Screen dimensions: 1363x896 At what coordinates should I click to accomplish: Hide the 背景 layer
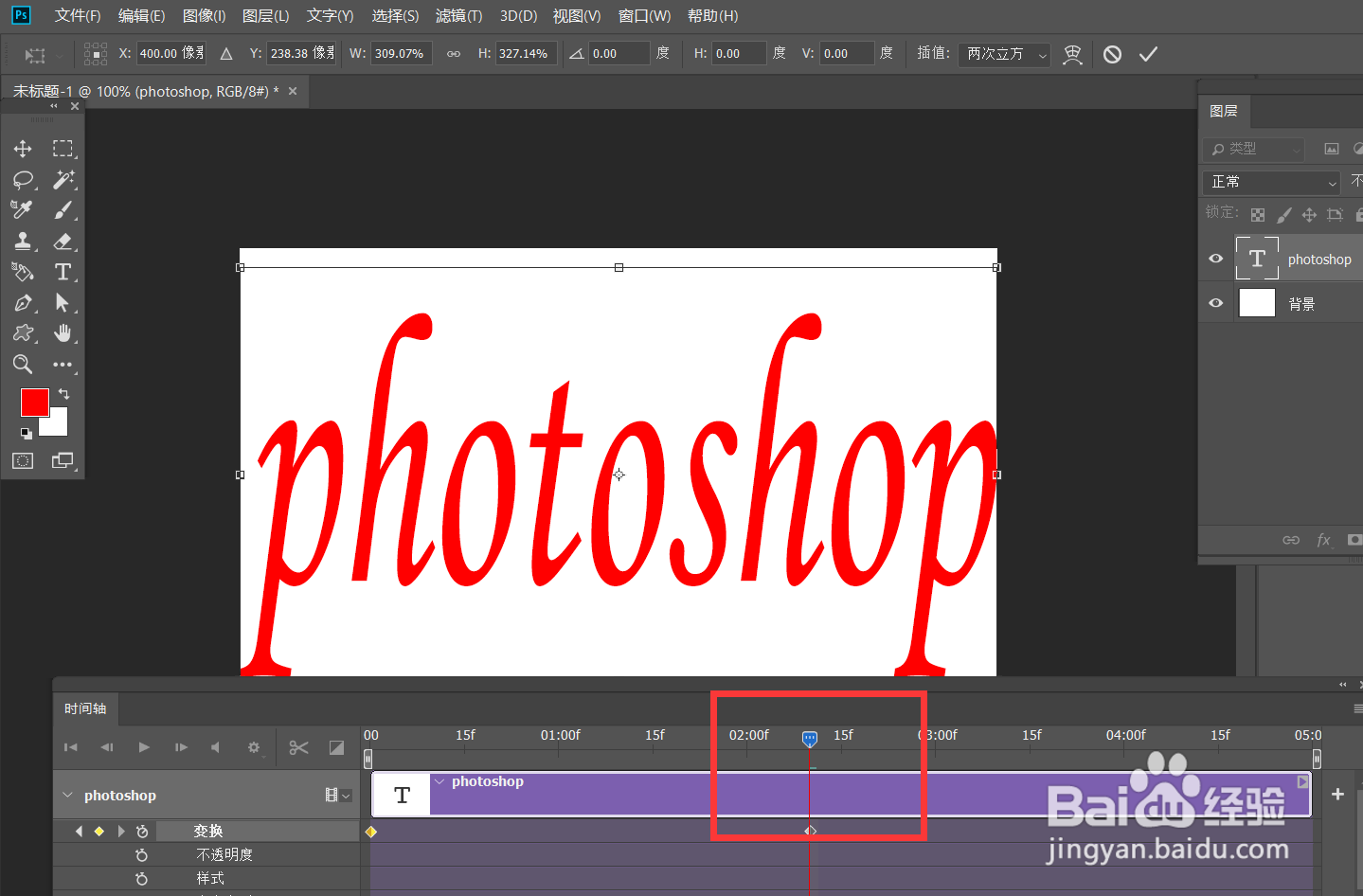[1216, 303]
